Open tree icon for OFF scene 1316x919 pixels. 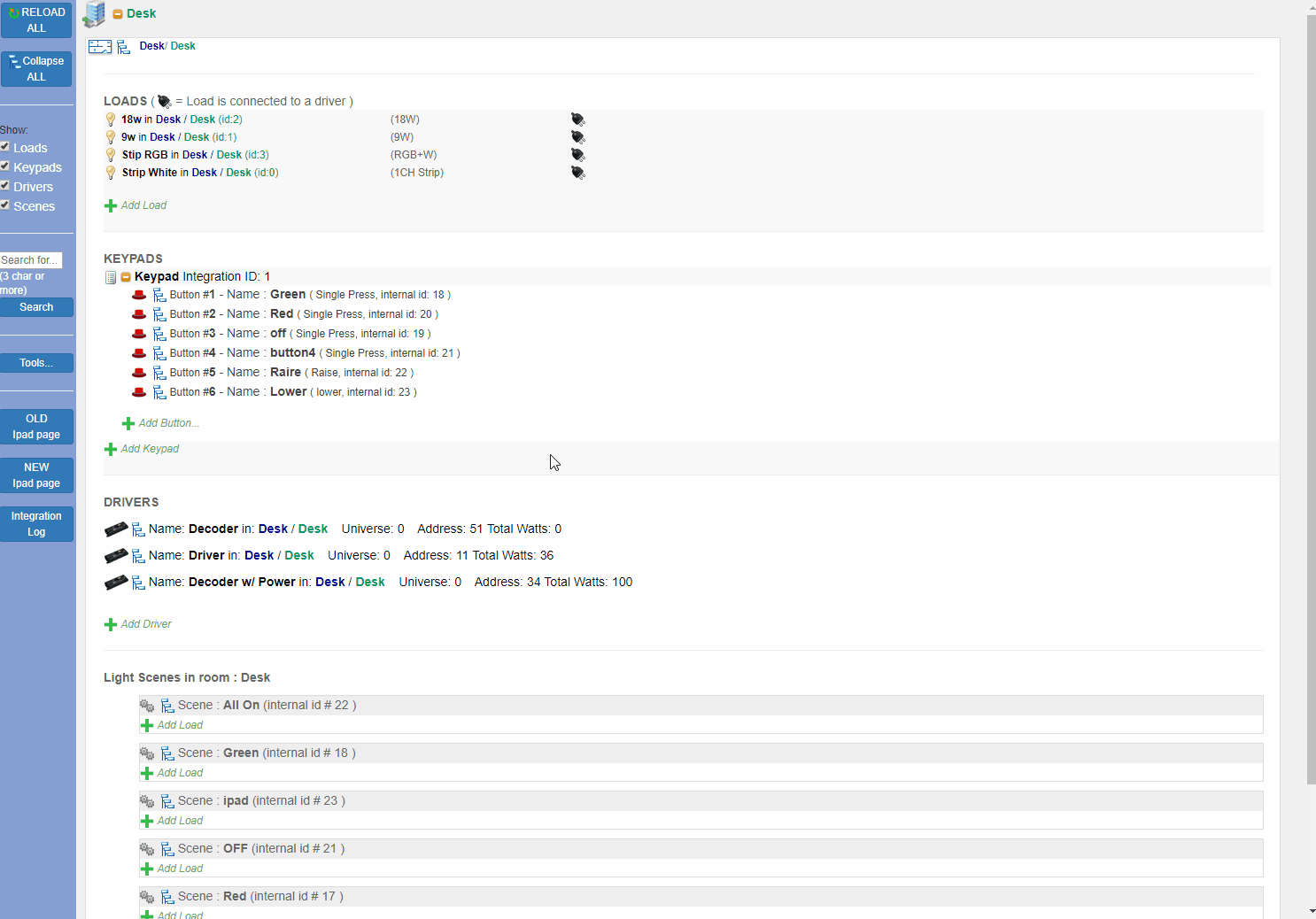click(x=167, y=849)
